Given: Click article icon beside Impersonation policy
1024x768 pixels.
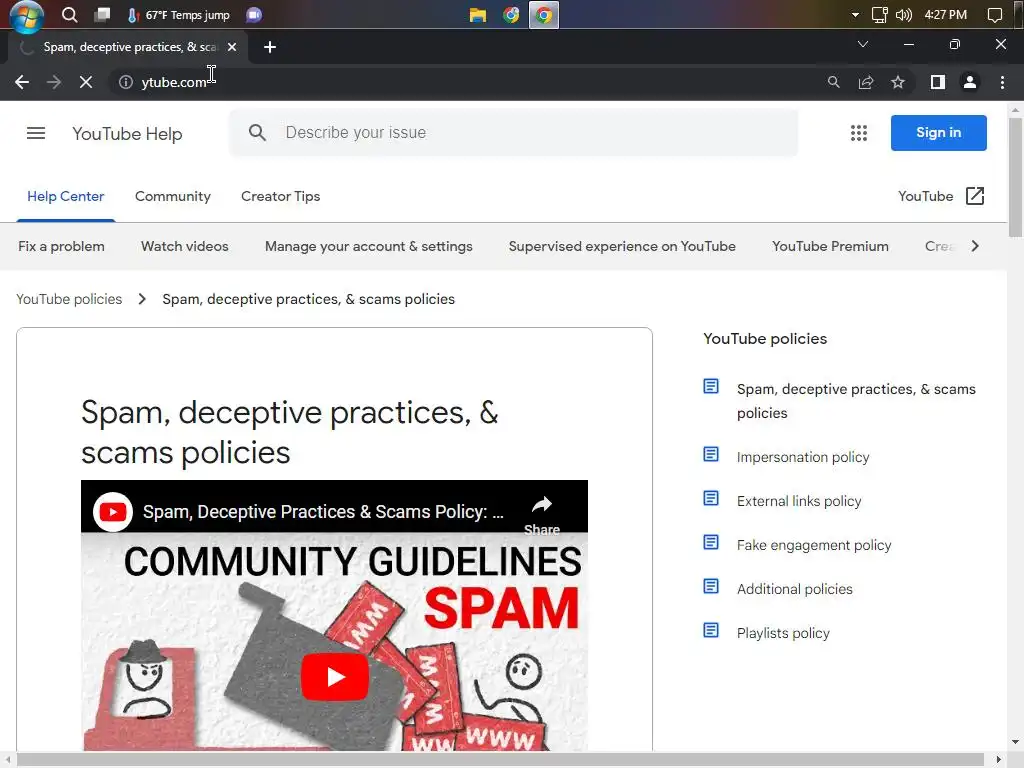Looking at the screenshot, I should [711, 454].
